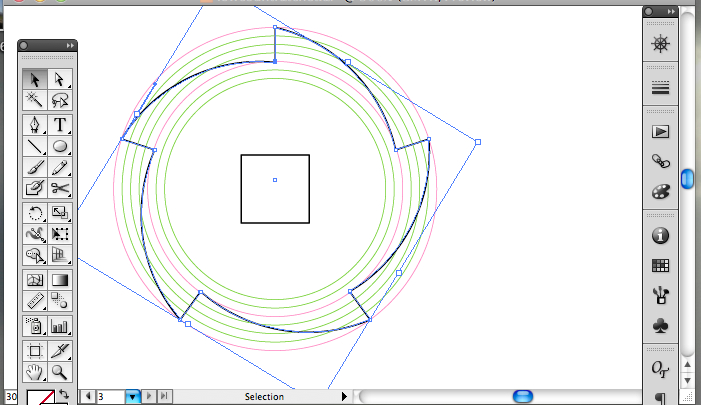Select the Slice (knife) tool
701x405 pixels.
coord(59,351)
